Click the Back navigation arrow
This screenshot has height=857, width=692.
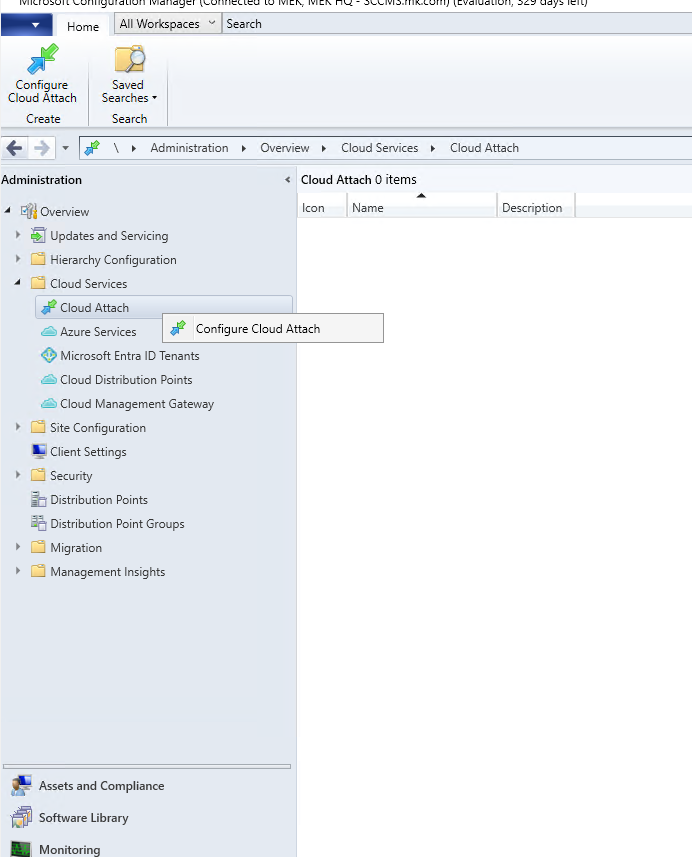coord(14,148)
